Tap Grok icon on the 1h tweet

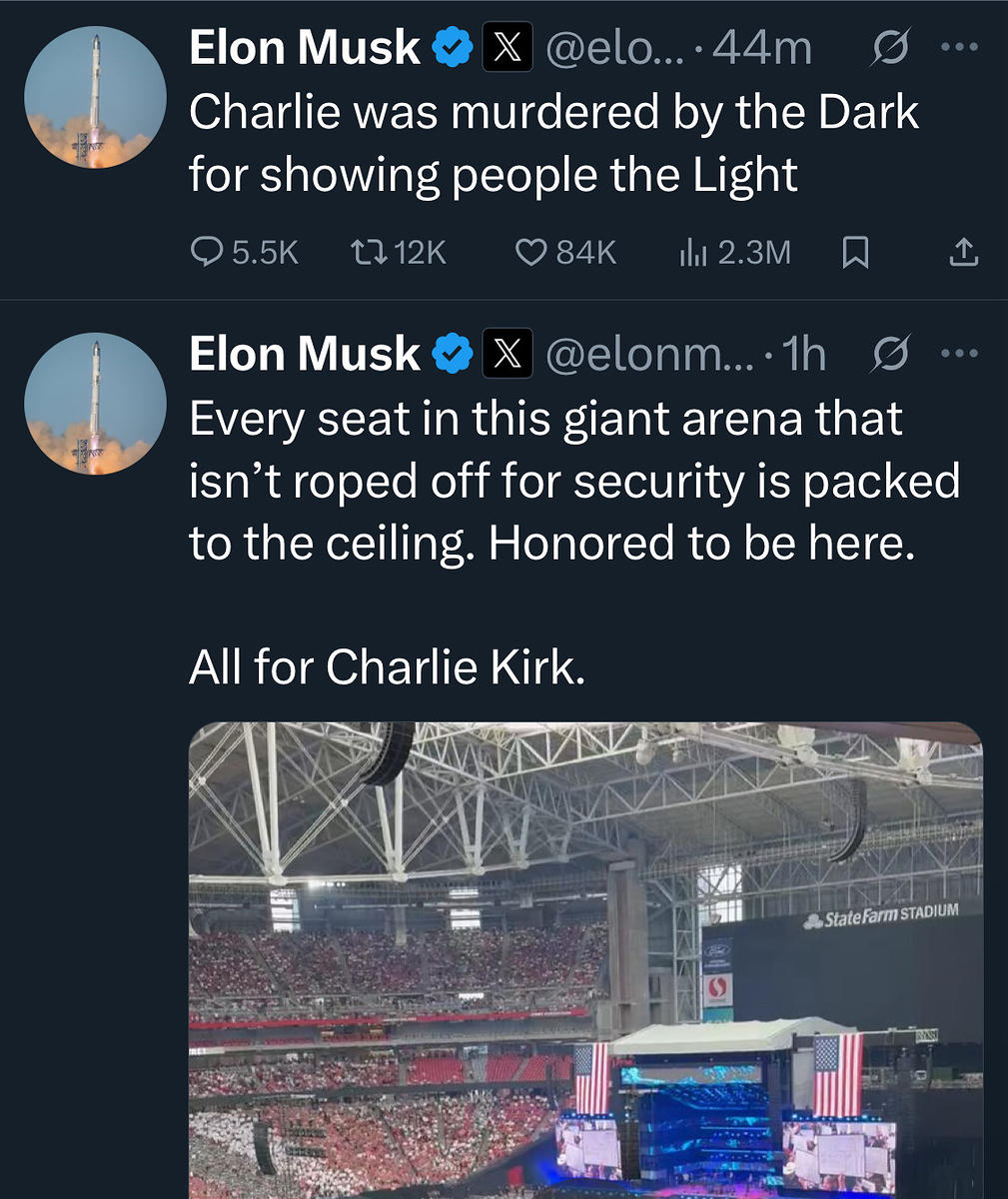(x=889, y=354)
